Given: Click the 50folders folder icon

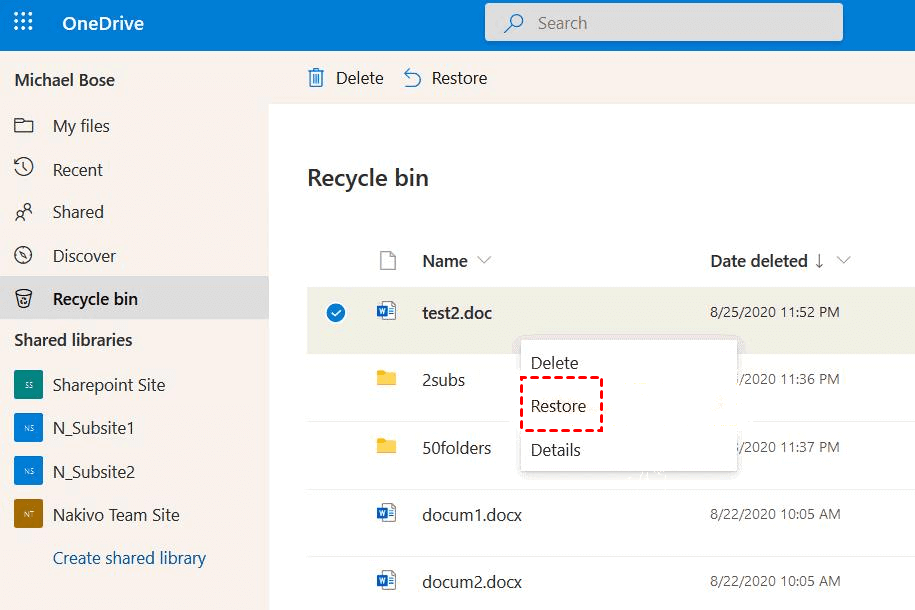Looking at the screenshot, I should click(x=386, y=446).
